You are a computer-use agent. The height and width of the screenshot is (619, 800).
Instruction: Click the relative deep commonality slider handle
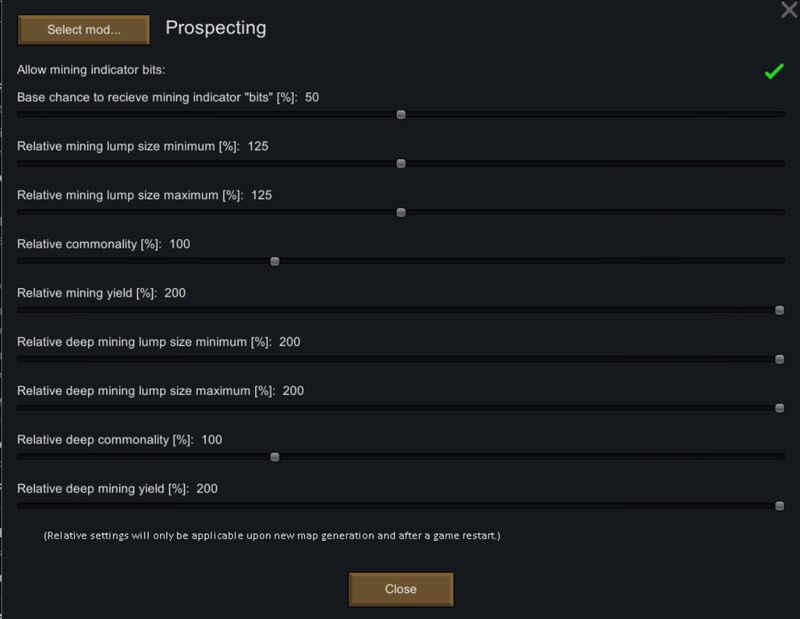coord(274,457)
